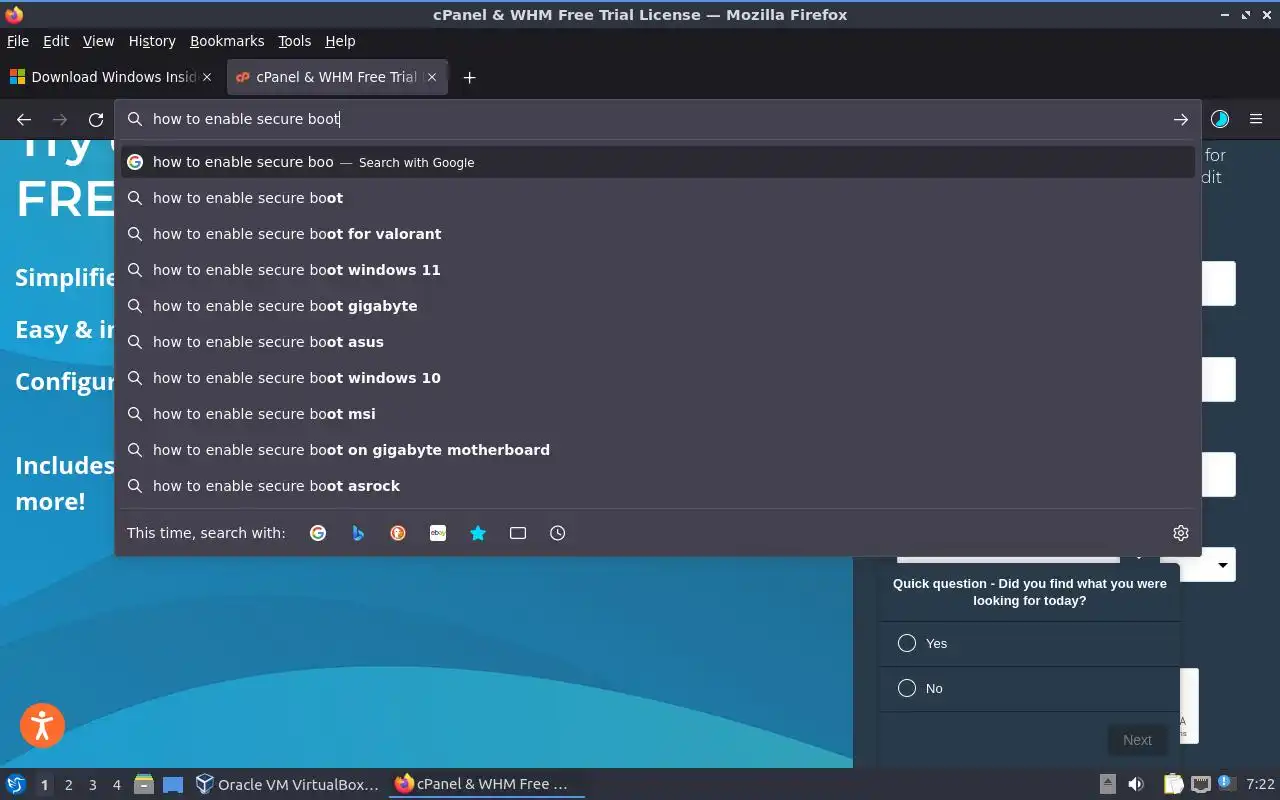The height and width of the screenshot is (800, 1280).
Task: Open the View menu
Action: point(98,41)
